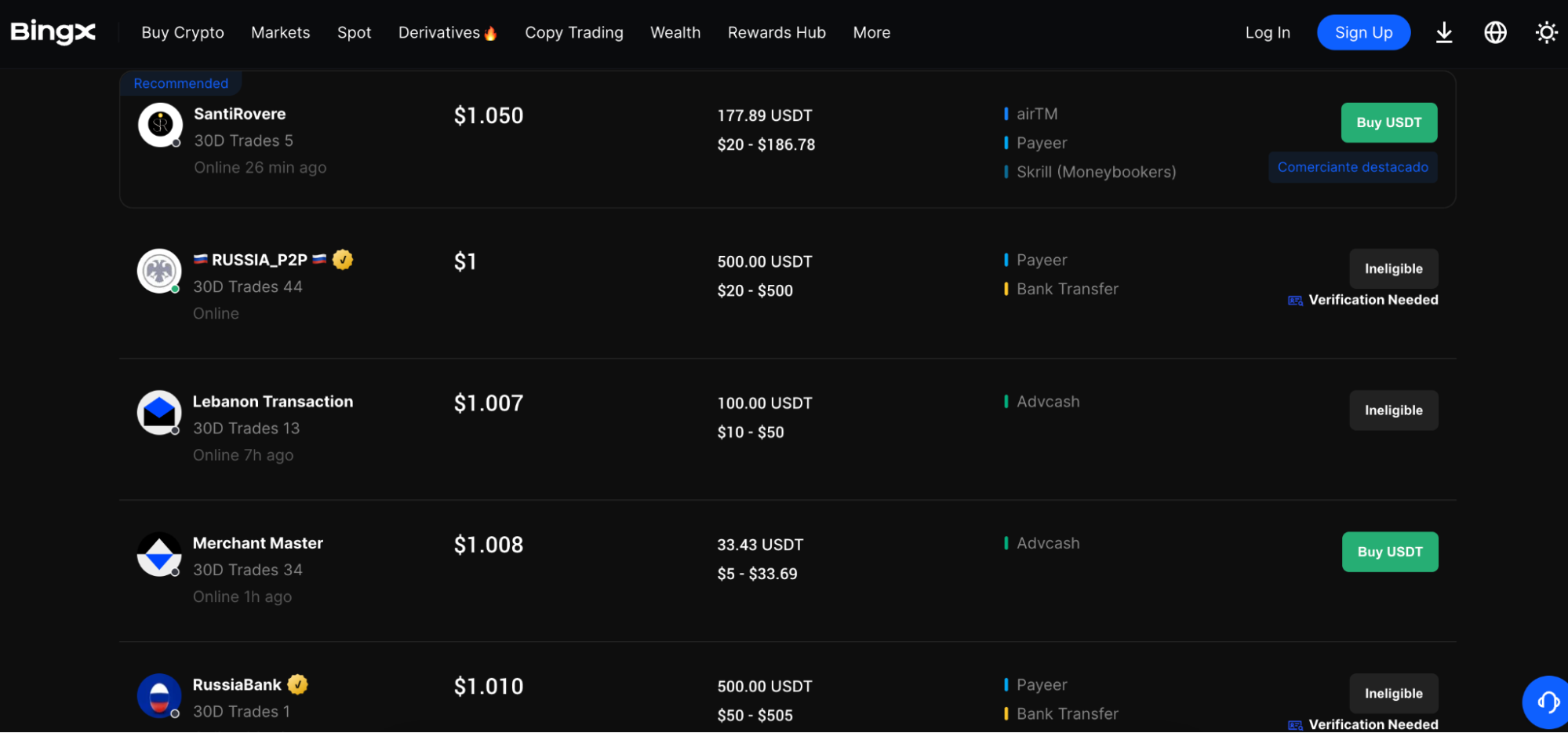The width and height of the screenshot is (1568, 733).
Task: Click RUSSIA_P2P's avatar image
Action: point(159,271)
